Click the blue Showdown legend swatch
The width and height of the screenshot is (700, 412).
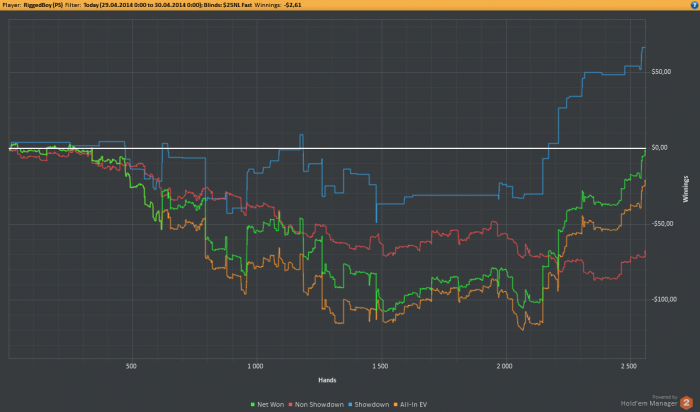pyautogui.click(x=350, y=405)
